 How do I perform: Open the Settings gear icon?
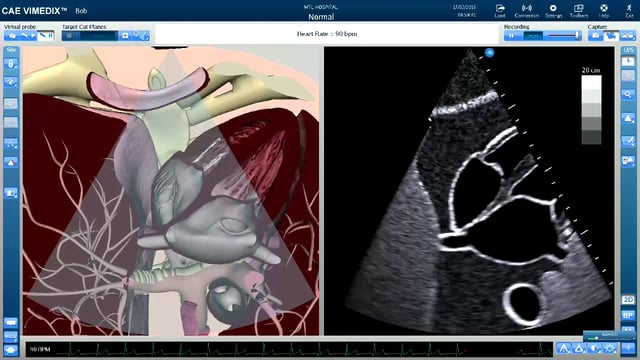553,11
